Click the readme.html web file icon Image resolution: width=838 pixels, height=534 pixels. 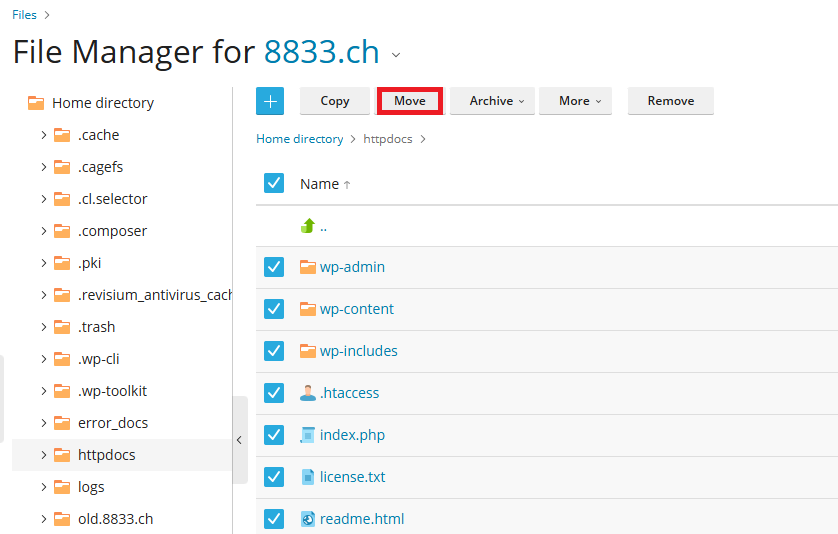tap(308, 519)
